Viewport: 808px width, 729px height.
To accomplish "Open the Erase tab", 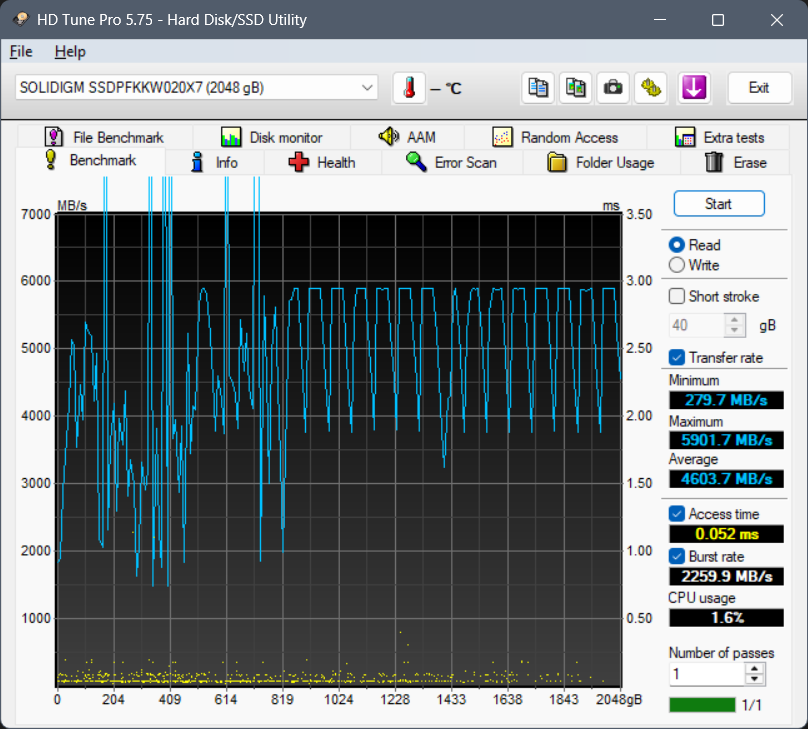I will [735, 163].
